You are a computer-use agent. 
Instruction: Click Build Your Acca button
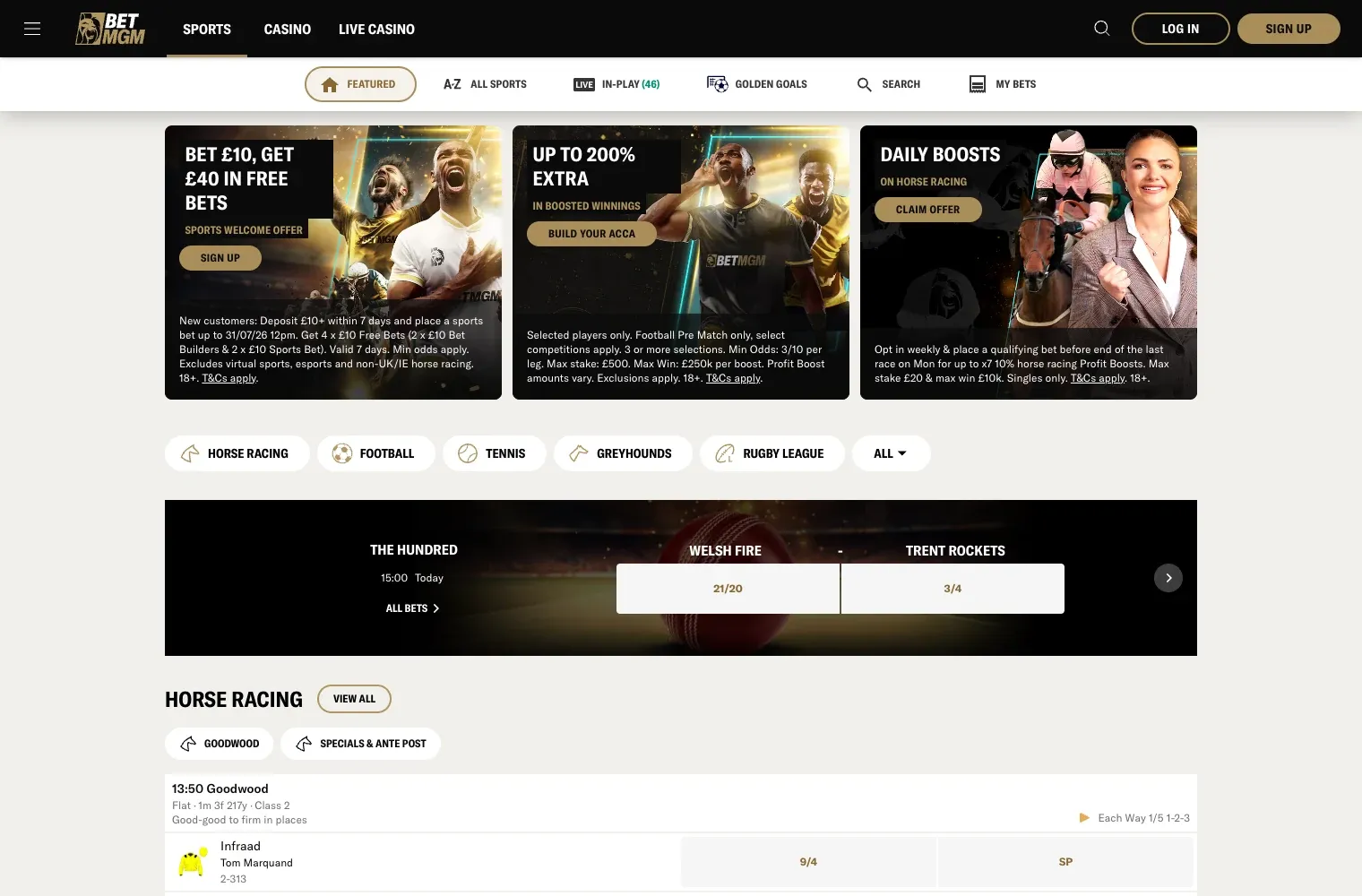point(591,234)
